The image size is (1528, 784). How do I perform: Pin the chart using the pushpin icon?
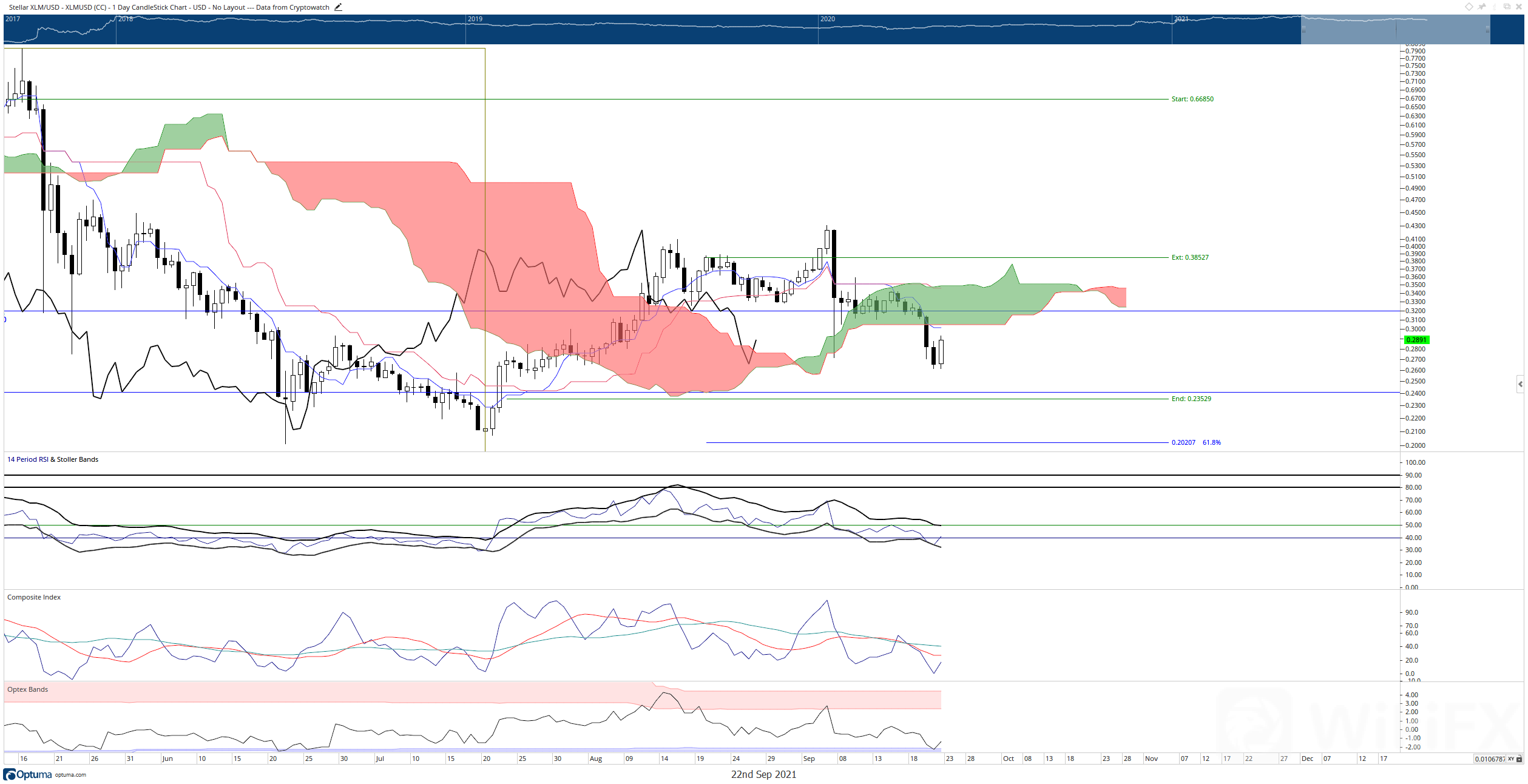pos(1482,7)
